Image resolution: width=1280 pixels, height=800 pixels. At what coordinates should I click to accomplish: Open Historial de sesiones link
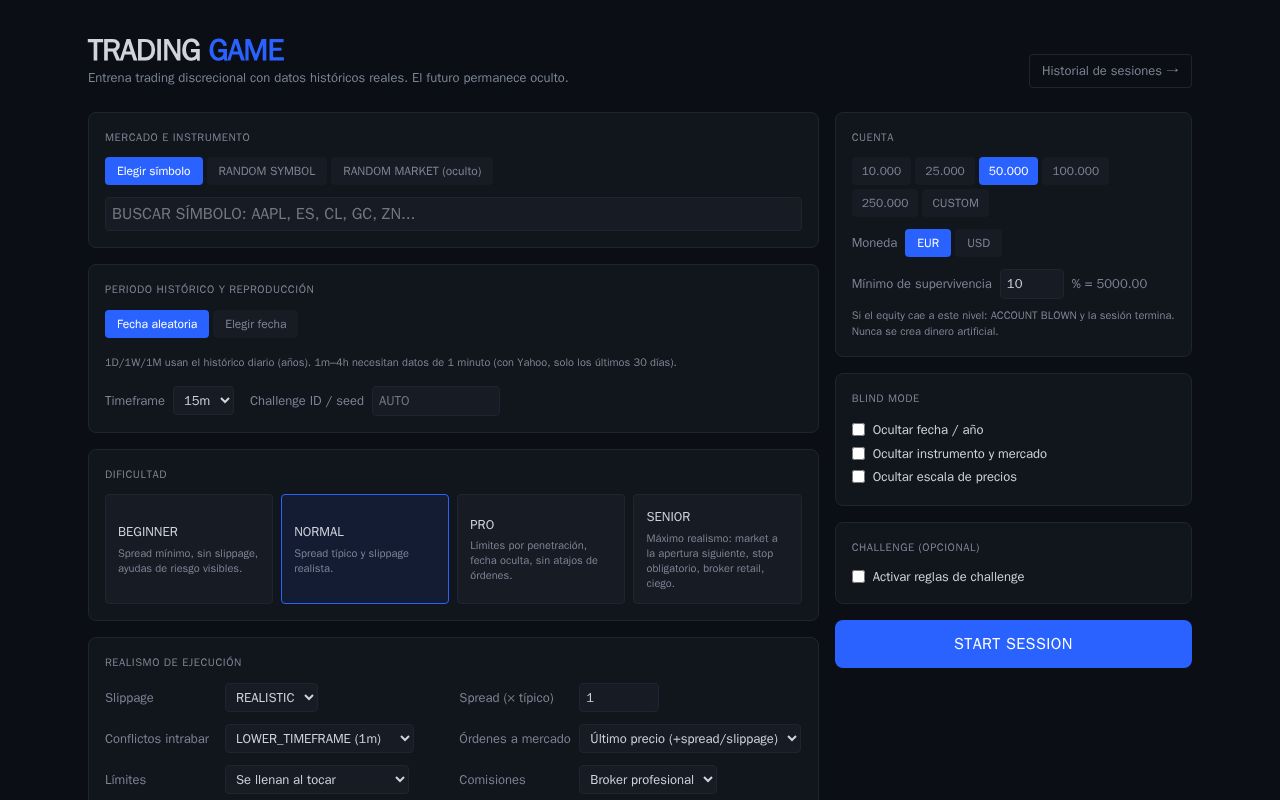(1110, 71)
